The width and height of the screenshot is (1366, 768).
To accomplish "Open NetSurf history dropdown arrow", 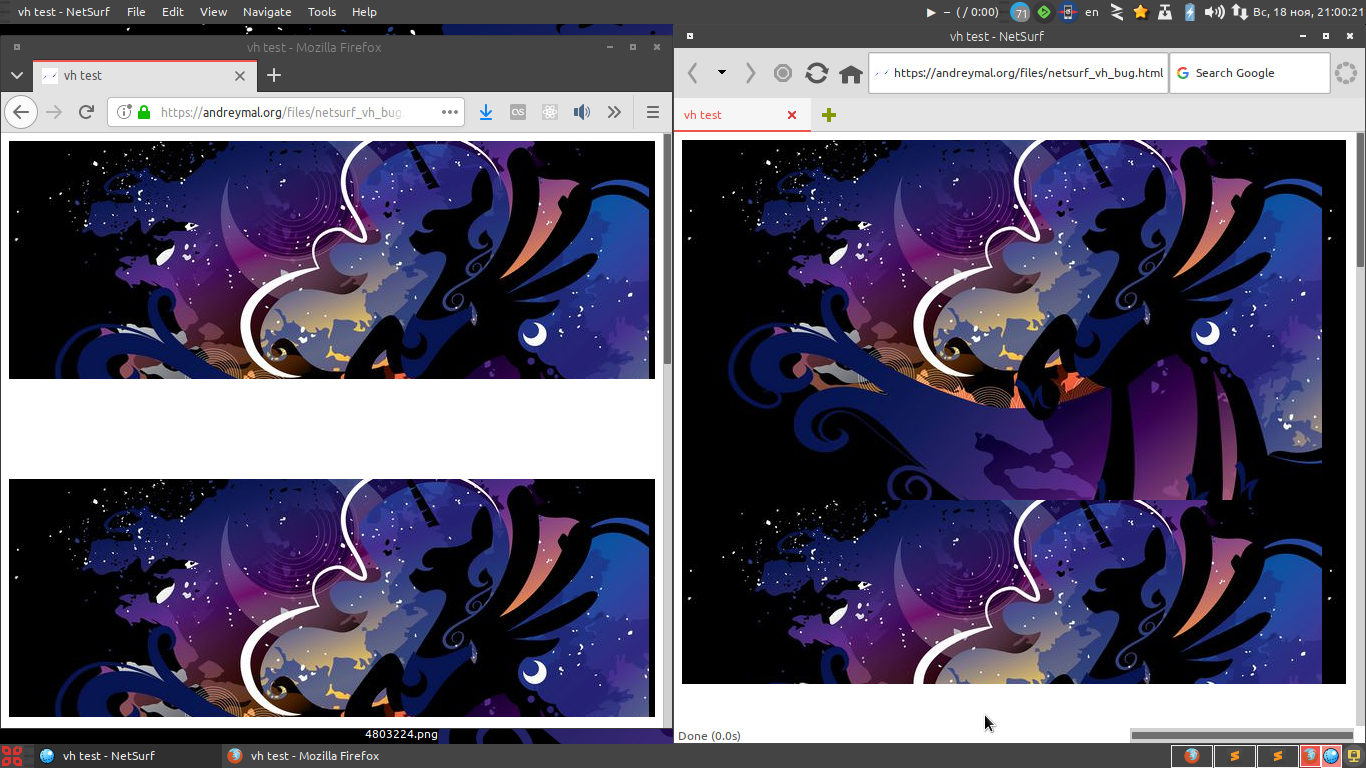I will tap(721, 73).
